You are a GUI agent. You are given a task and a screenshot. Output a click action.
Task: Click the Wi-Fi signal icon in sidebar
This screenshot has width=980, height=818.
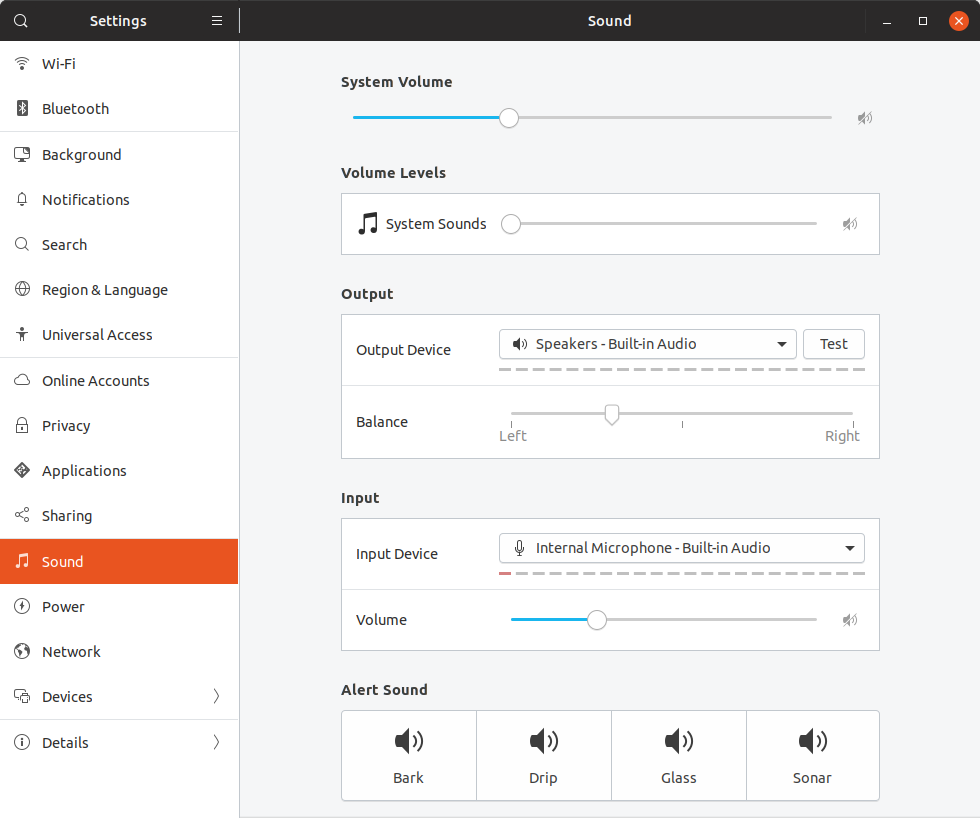click(22, 64)
